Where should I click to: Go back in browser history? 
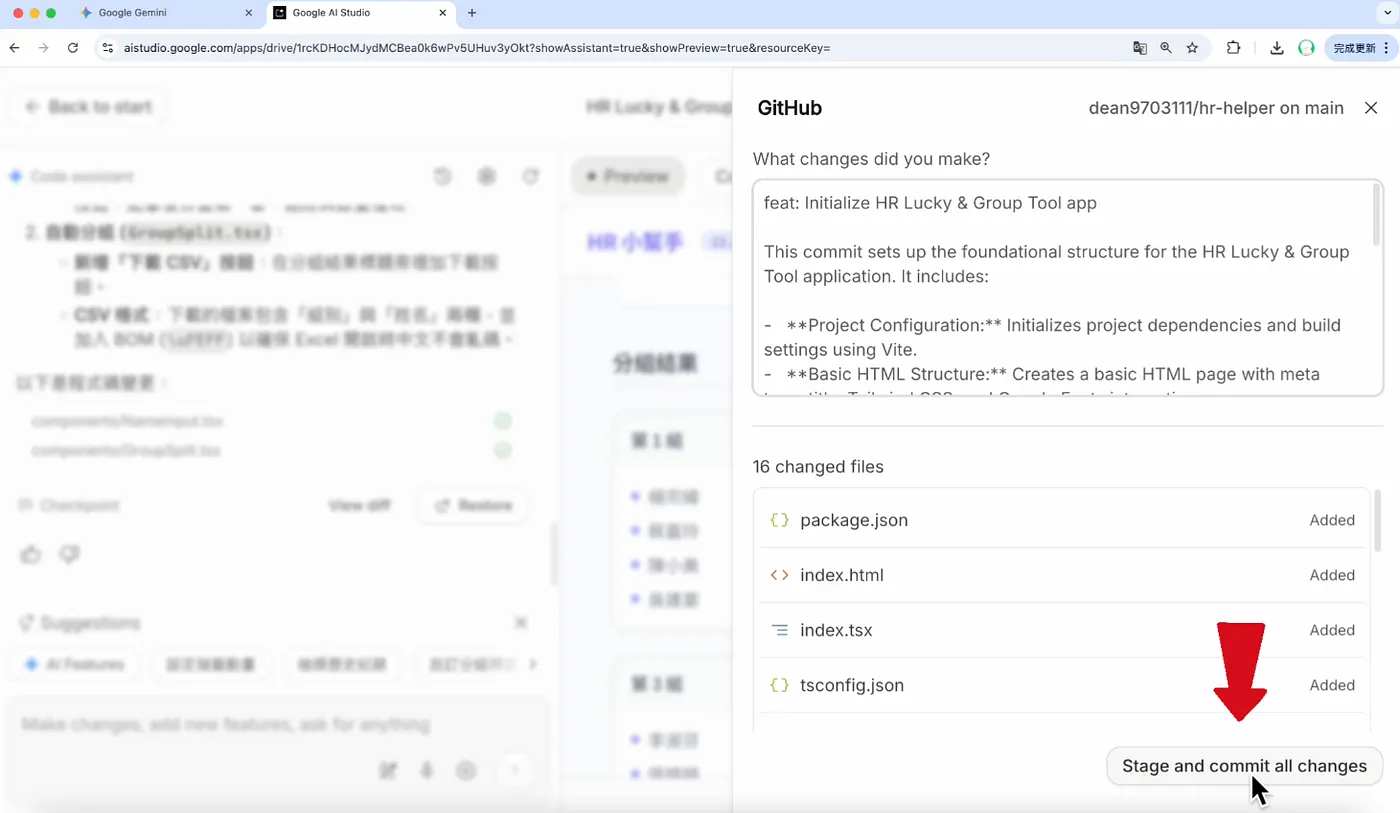[x=14, y=47]
